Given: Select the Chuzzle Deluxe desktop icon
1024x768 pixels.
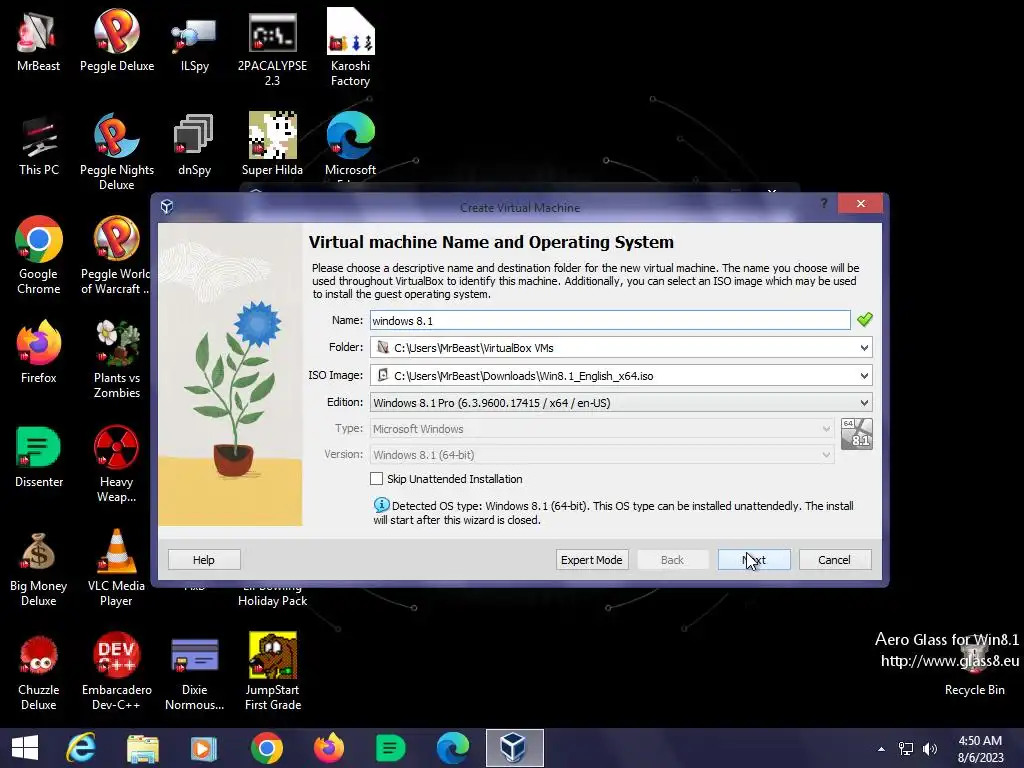Looking at the screenshot, I should click(x=39, y=671).
